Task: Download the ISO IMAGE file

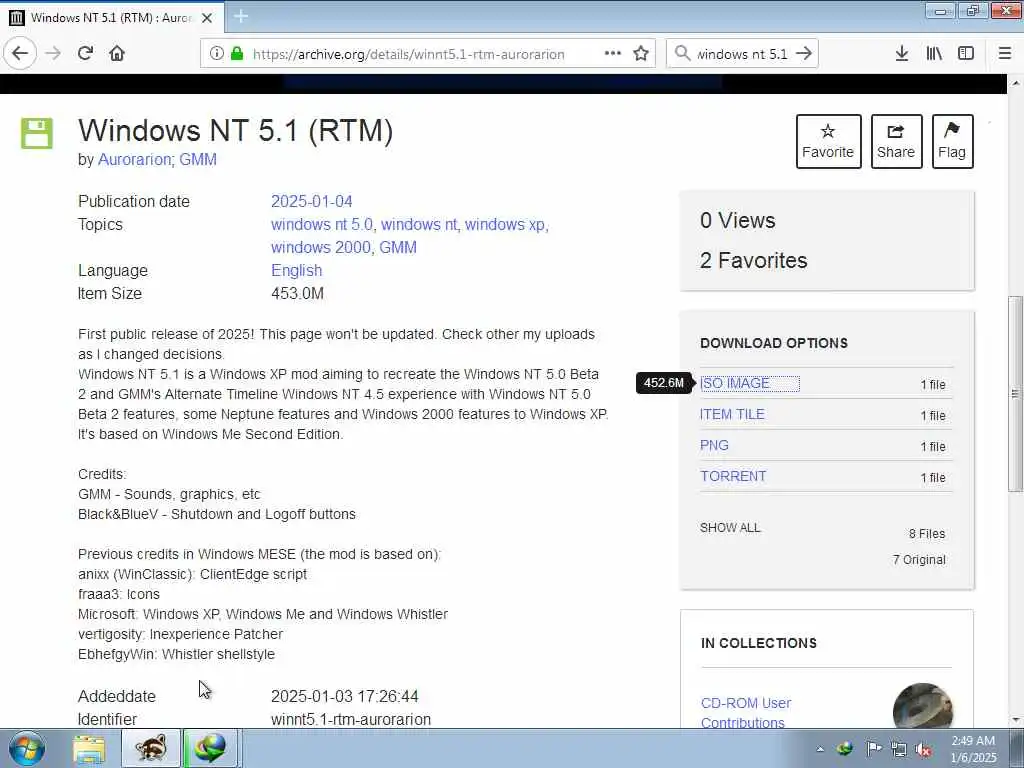Action: click(735, 383)
